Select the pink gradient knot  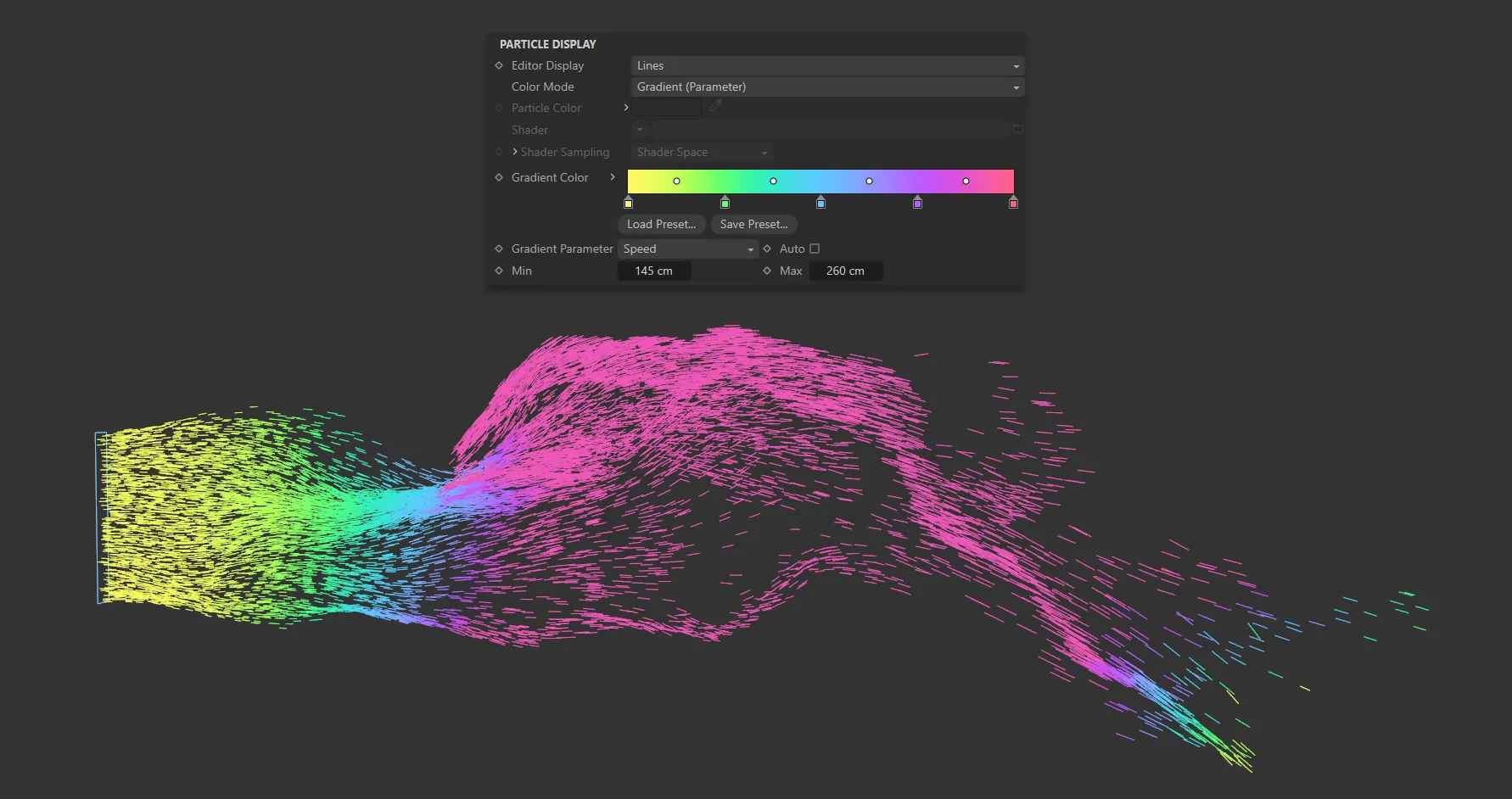(1013, 203)
